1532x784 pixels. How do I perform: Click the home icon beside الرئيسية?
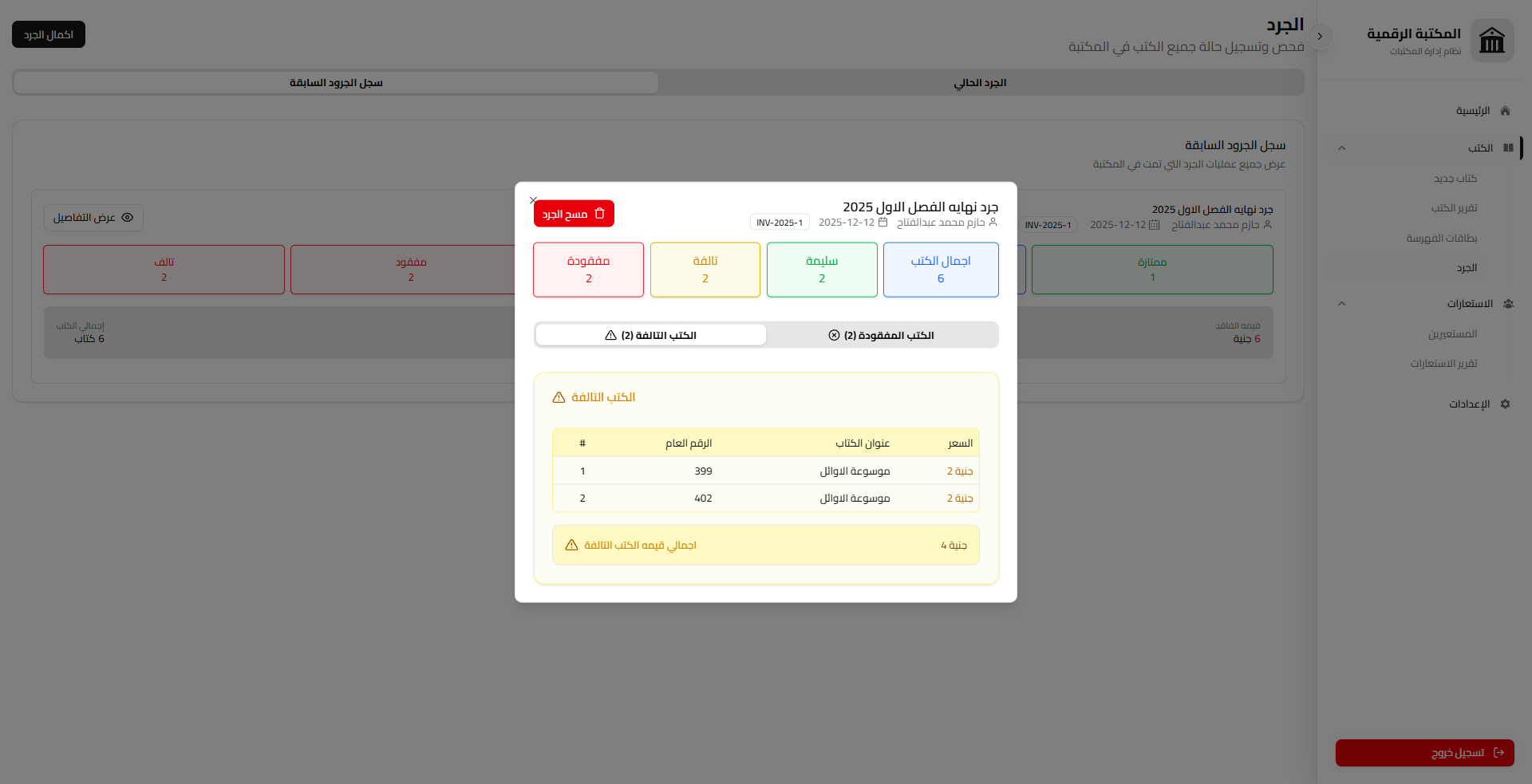coord(1505,111)
